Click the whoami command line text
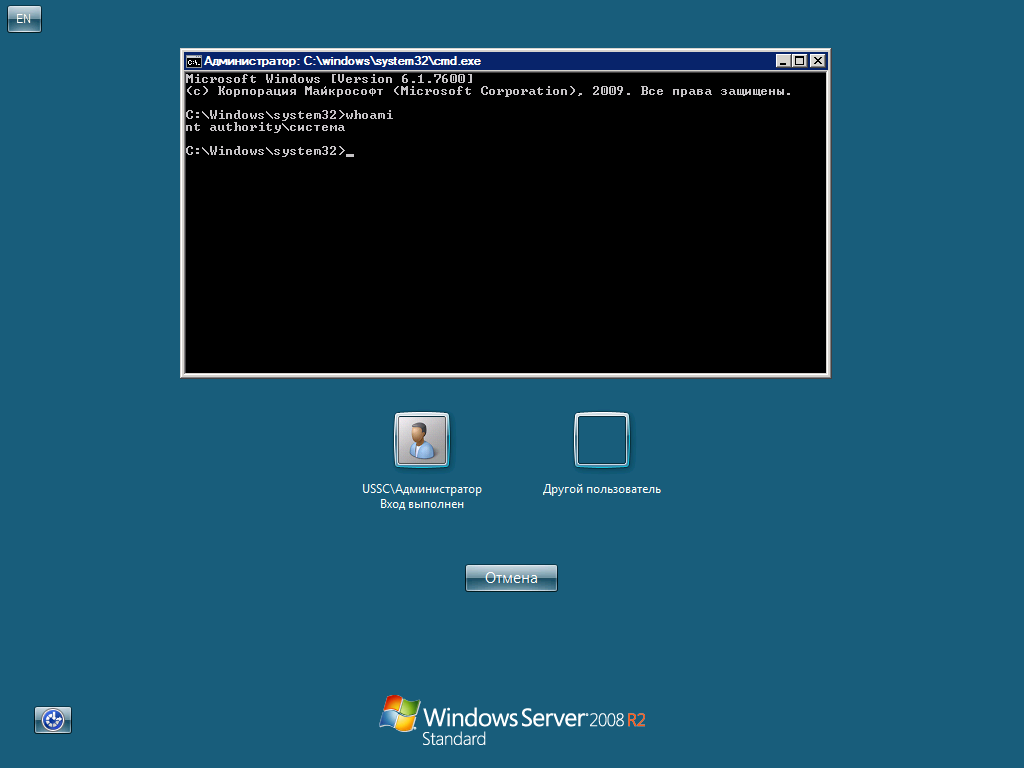Screen dimensions: 1024x768 pos(368,114)
